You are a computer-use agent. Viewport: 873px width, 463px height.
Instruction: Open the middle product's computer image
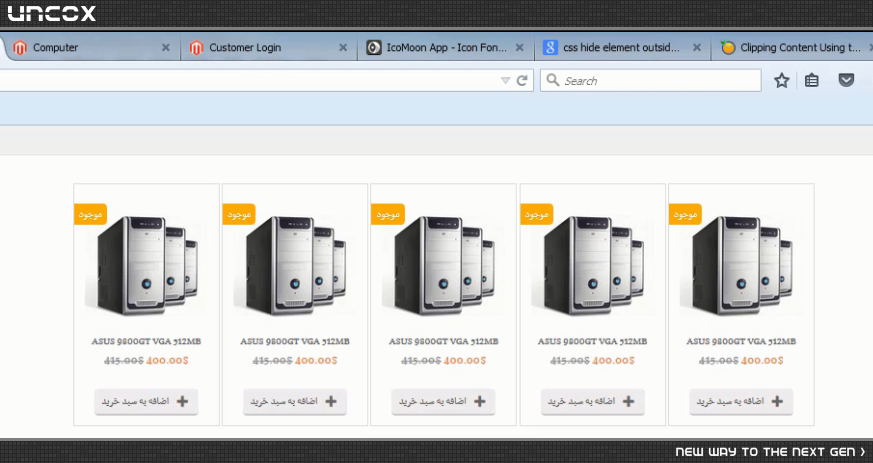tap(443, 266)
